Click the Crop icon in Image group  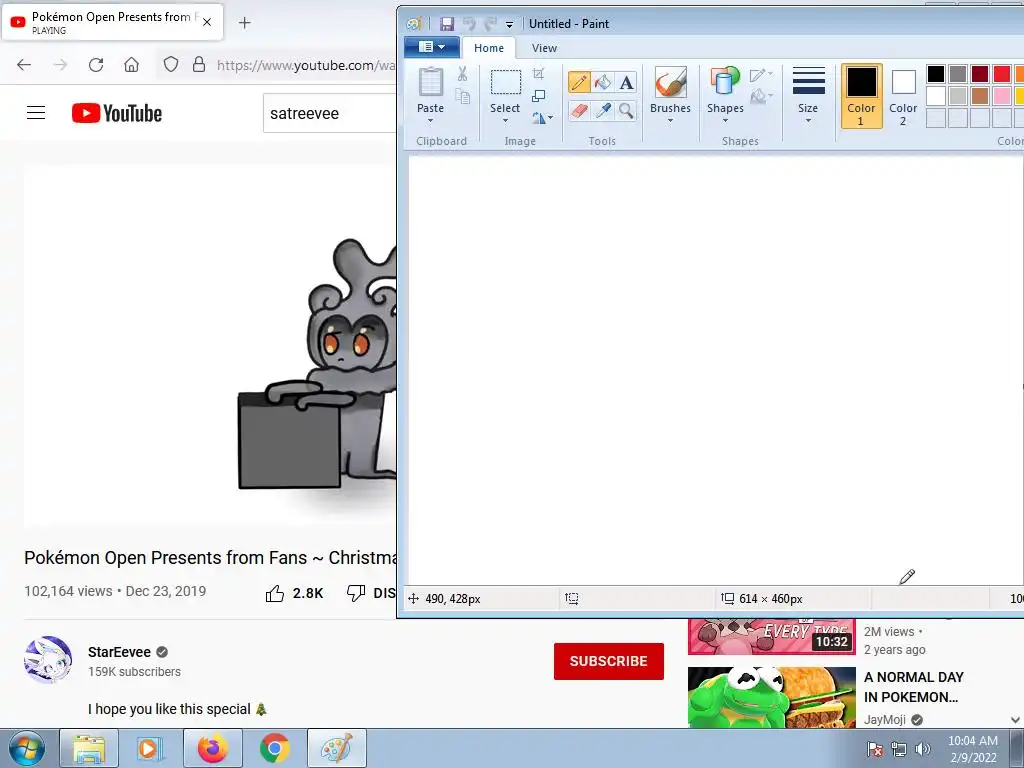tap(538, 73)
